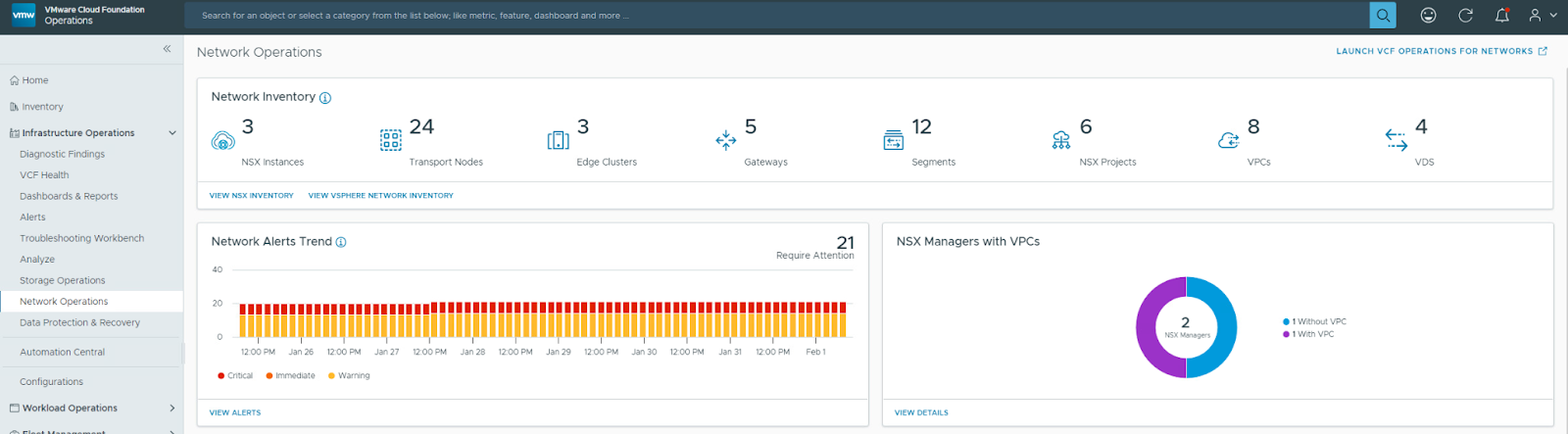Click the 6 NSX Projects count

click(1086, 127)
